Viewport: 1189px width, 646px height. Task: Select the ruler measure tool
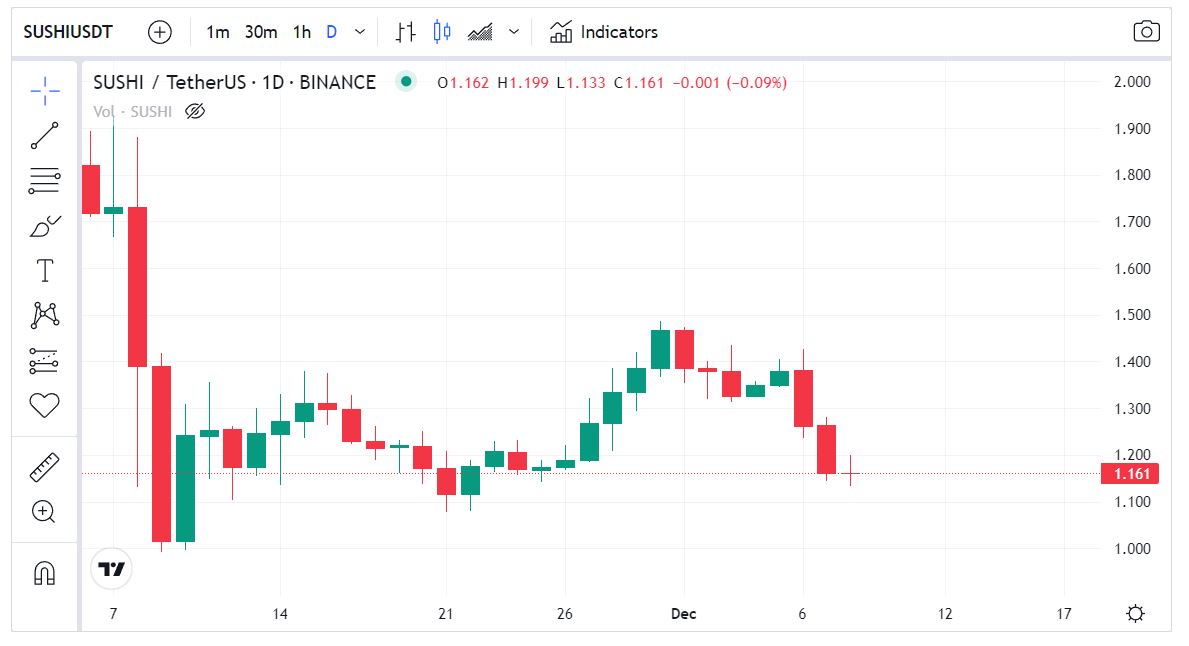click(44, 467)
